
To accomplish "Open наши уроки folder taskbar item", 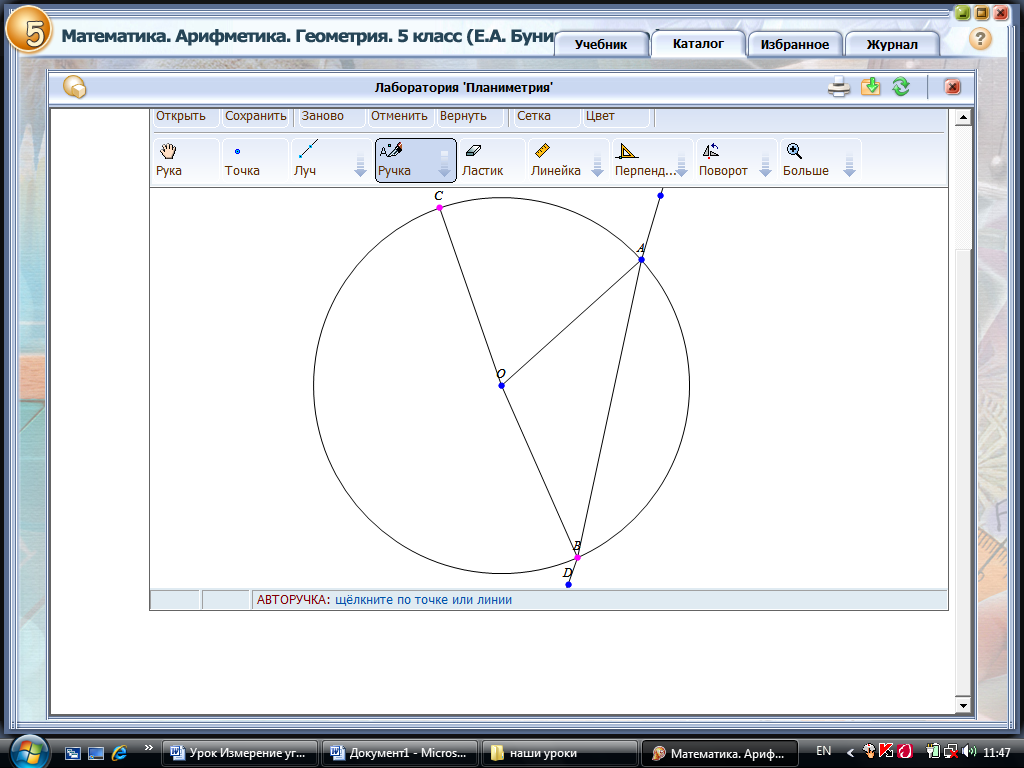I will pos(559,753).
